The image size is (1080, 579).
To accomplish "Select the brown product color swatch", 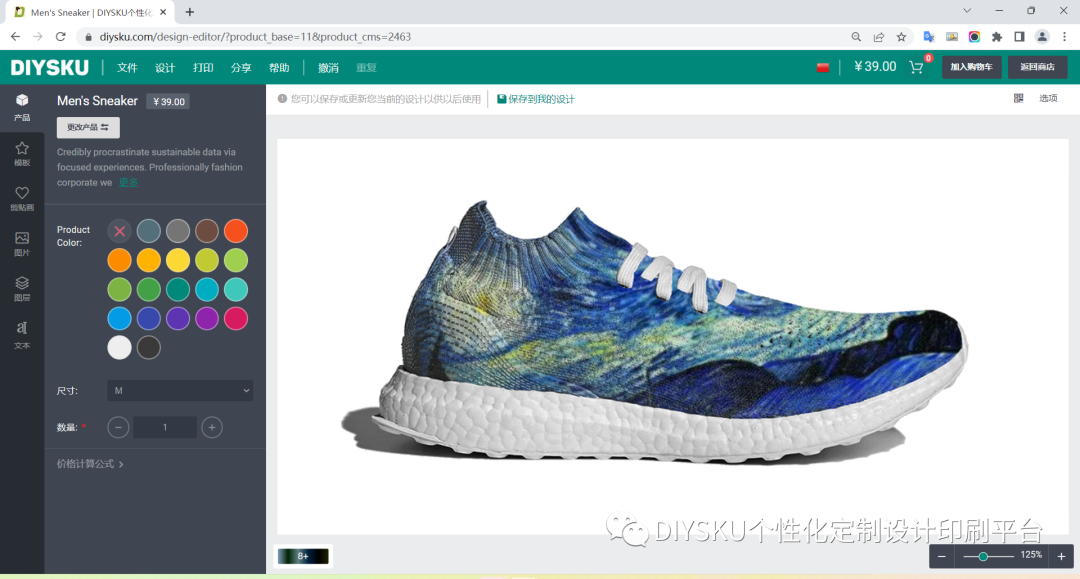I will point(207,231).
